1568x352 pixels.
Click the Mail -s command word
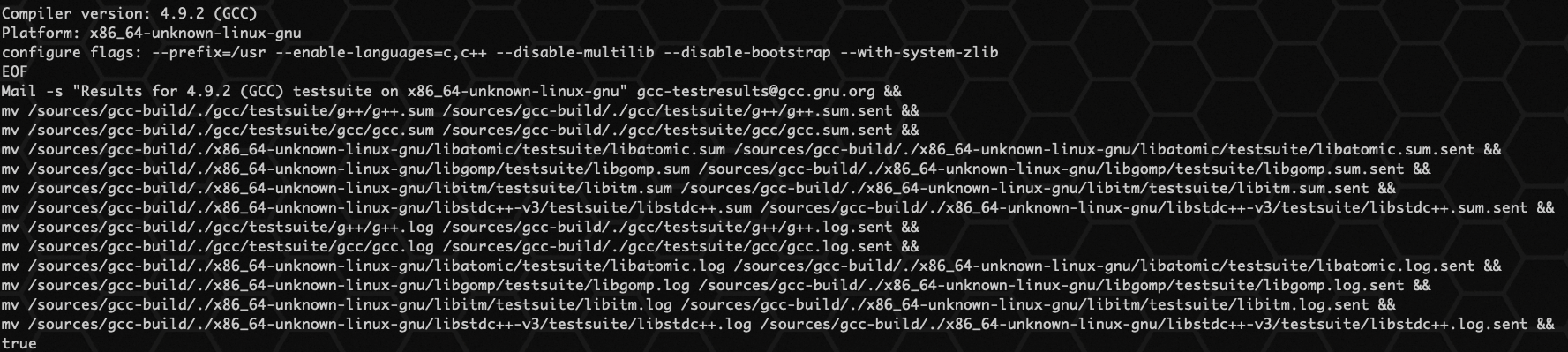[x=32, y=91]
